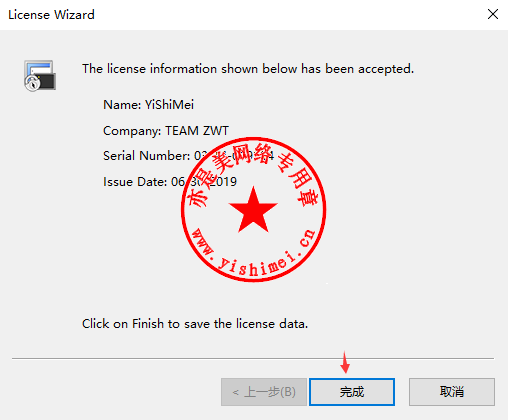508x420 pixels.
Task: Click the Serial Number label
Action: tap(146, 156)
